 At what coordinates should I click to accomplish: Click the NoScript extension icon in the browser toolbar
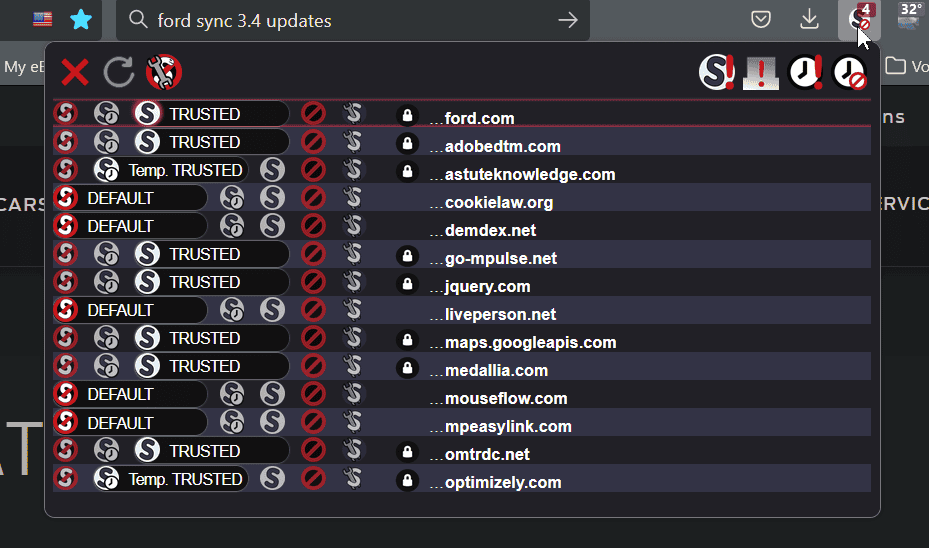[x=859, y=20]
